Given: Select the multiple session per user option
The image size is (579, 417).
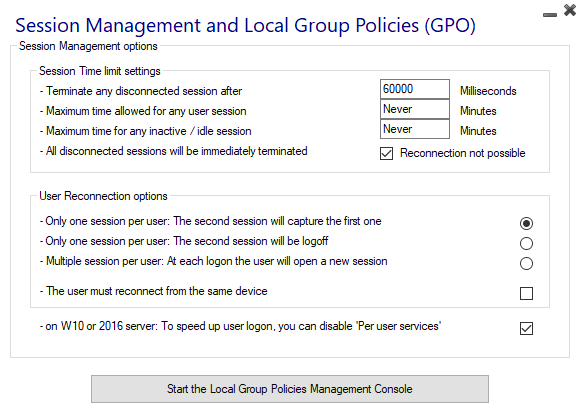Looking at the screenshot, I should [x=526, y=263].
